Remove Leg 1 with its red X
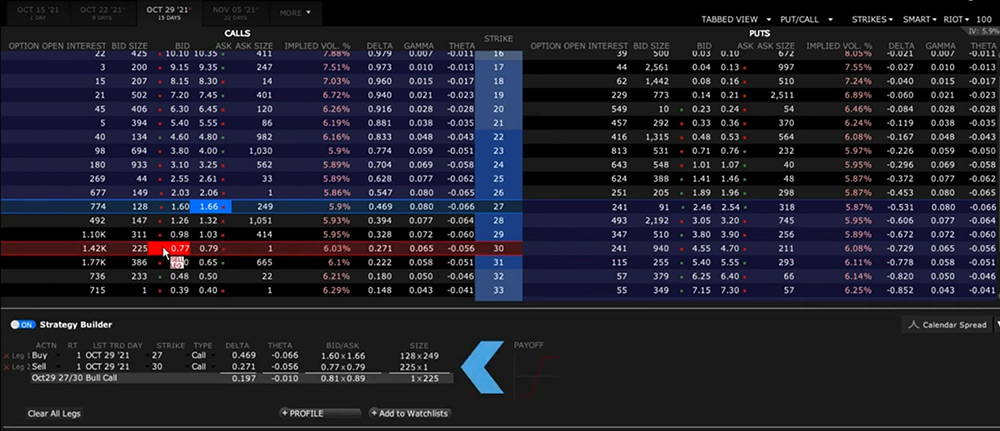Image resolution: width=1000 pixels, height=431 pixels. point(6,356)
